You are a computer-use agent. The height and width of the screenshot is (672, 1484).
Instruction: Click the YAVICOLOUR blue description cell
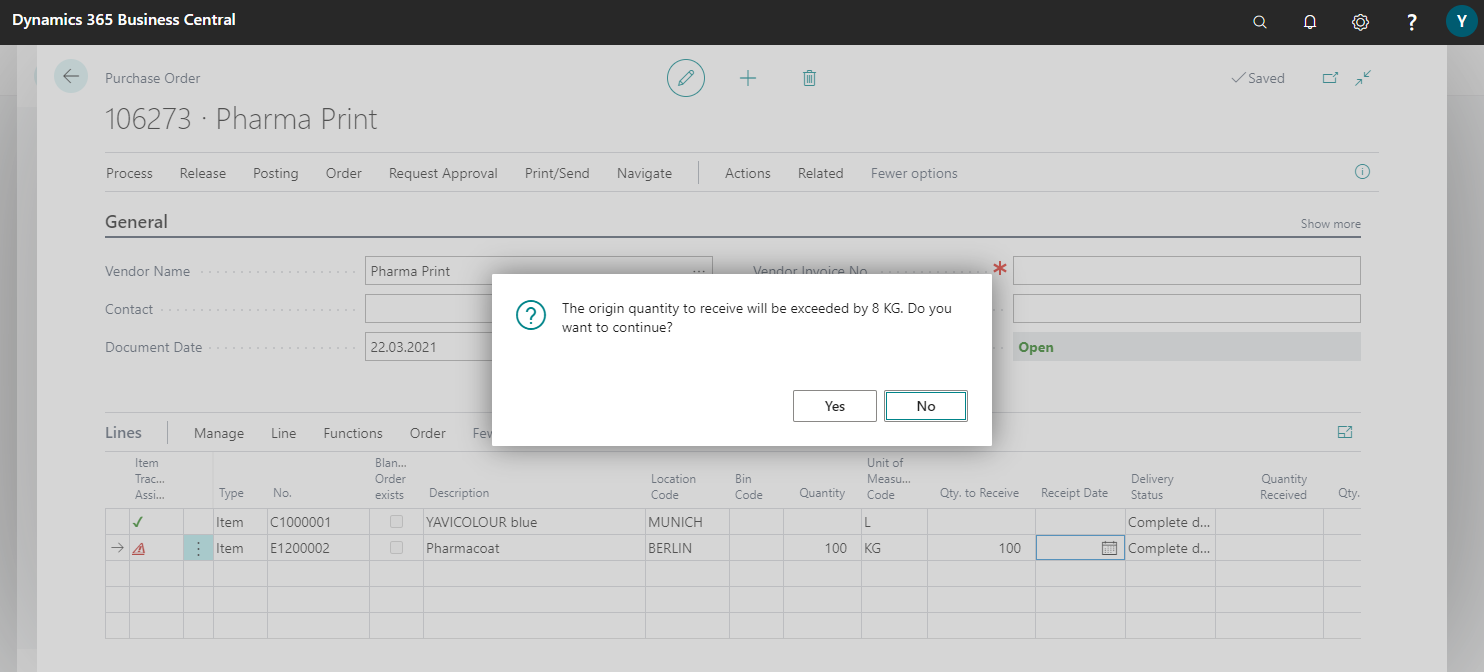click(535, 522)
